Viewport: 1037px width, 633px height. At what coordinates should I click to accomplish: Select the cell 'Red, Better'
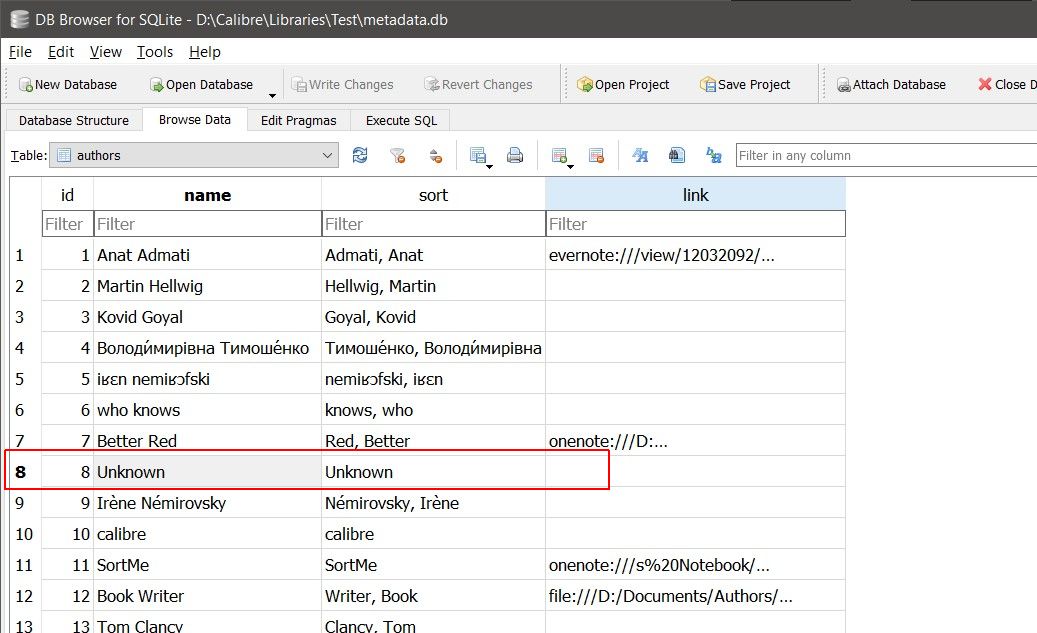coord(433,441)
